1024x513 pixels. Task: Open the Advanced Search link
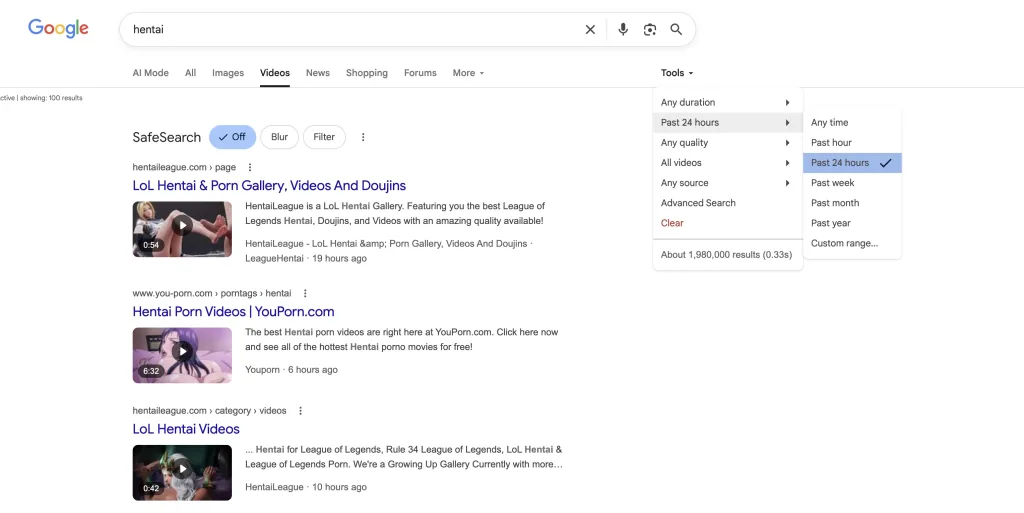pyautogui.click(x=698, y=203)
